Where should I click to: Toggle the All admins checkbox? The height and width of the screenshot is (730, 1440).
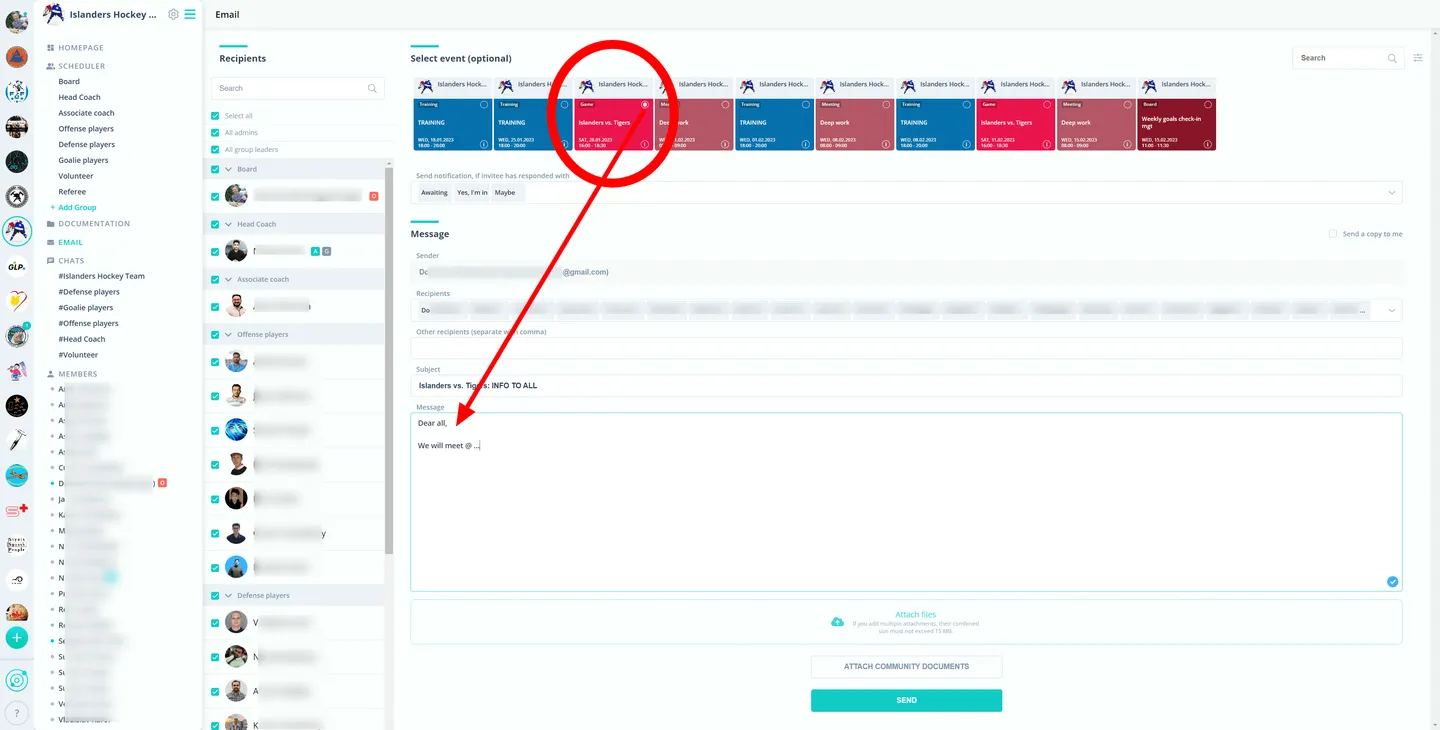[215, 133]
